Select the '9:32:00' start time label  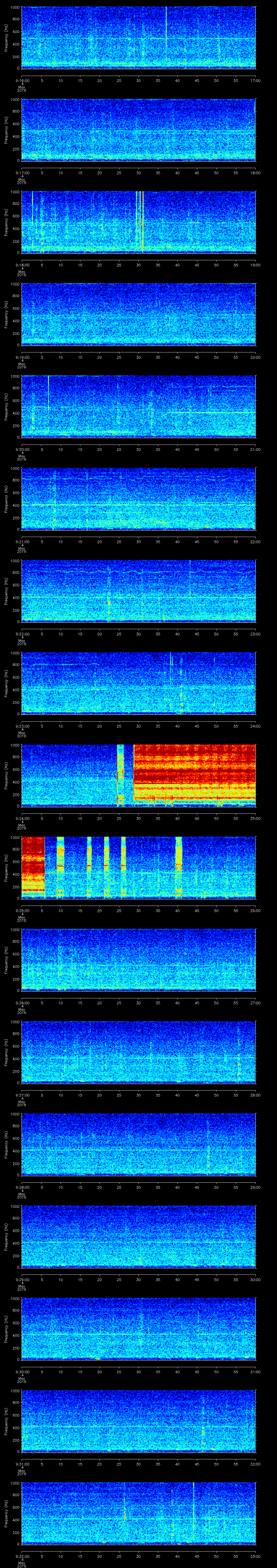tap(22, 1556)
